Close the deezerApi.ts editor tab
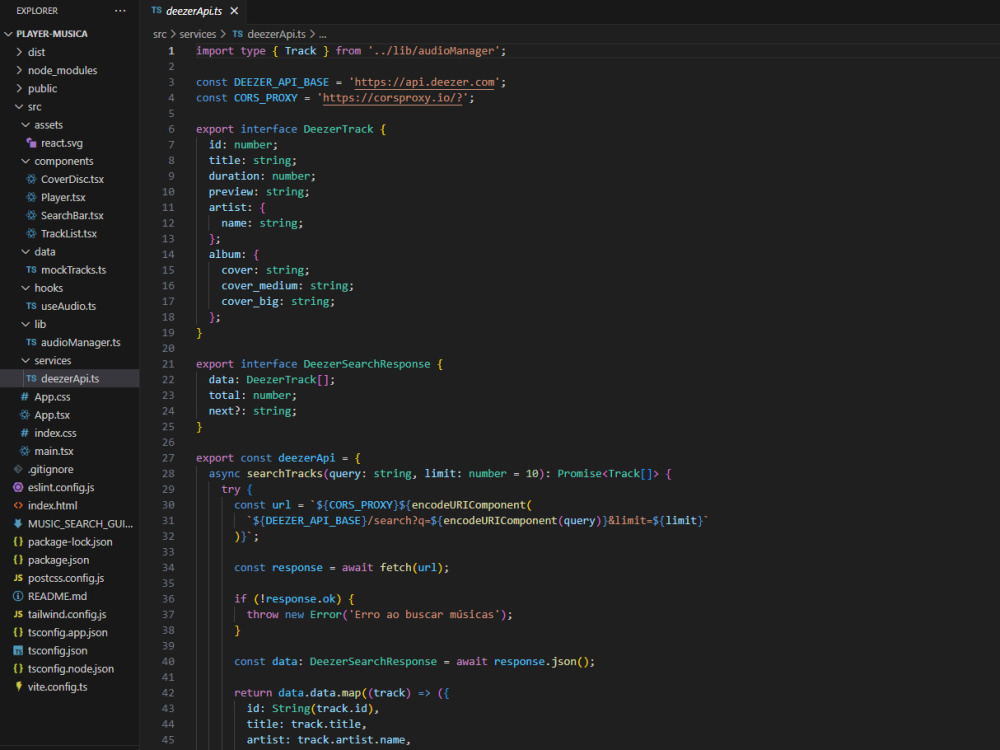This screenshot has width=1000, height=750. [234, 11]
